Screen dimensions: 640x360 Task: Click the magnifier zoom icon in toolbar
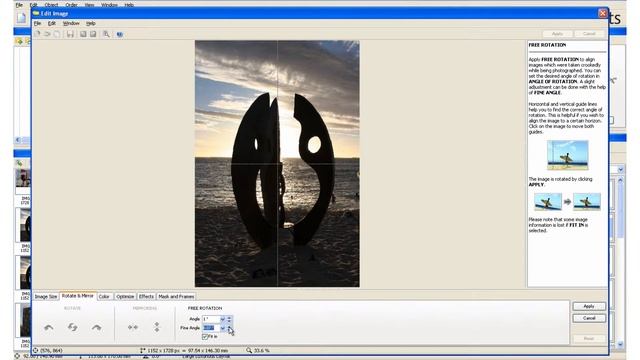(106, 34)
